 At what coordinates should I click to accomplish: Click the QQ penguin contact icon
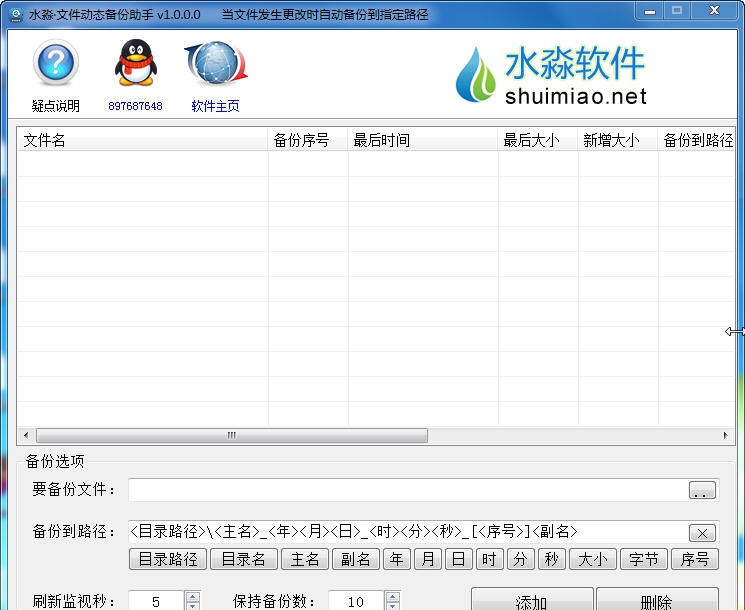pyautogui.click(x=135, y=63)
